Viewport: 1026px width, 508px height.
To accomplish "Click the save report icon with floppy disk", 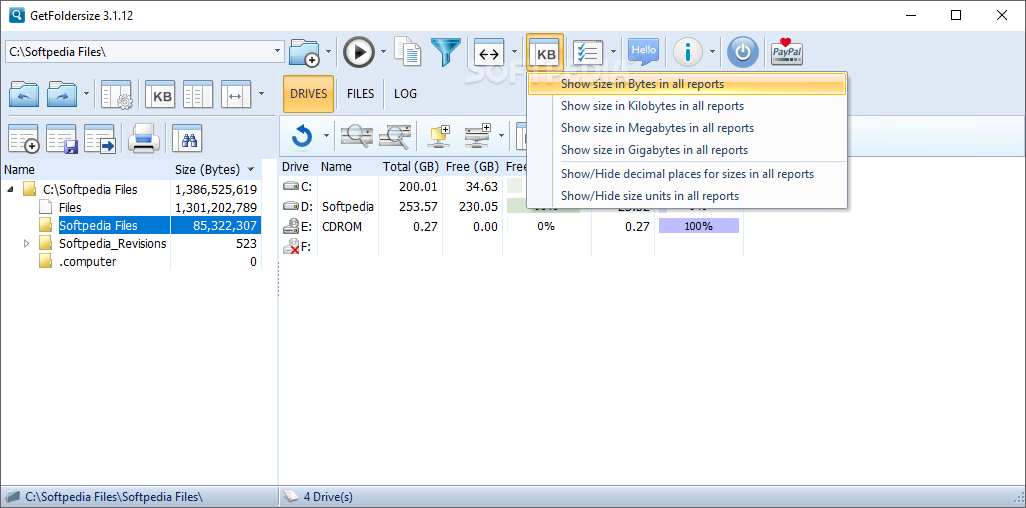I will tap(62, 138).
